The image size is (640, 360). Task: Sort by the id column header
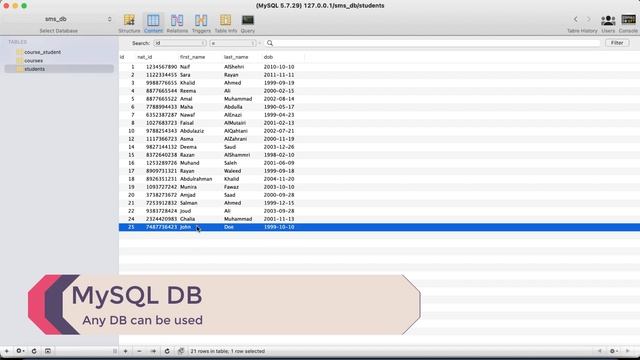(122, 57)
